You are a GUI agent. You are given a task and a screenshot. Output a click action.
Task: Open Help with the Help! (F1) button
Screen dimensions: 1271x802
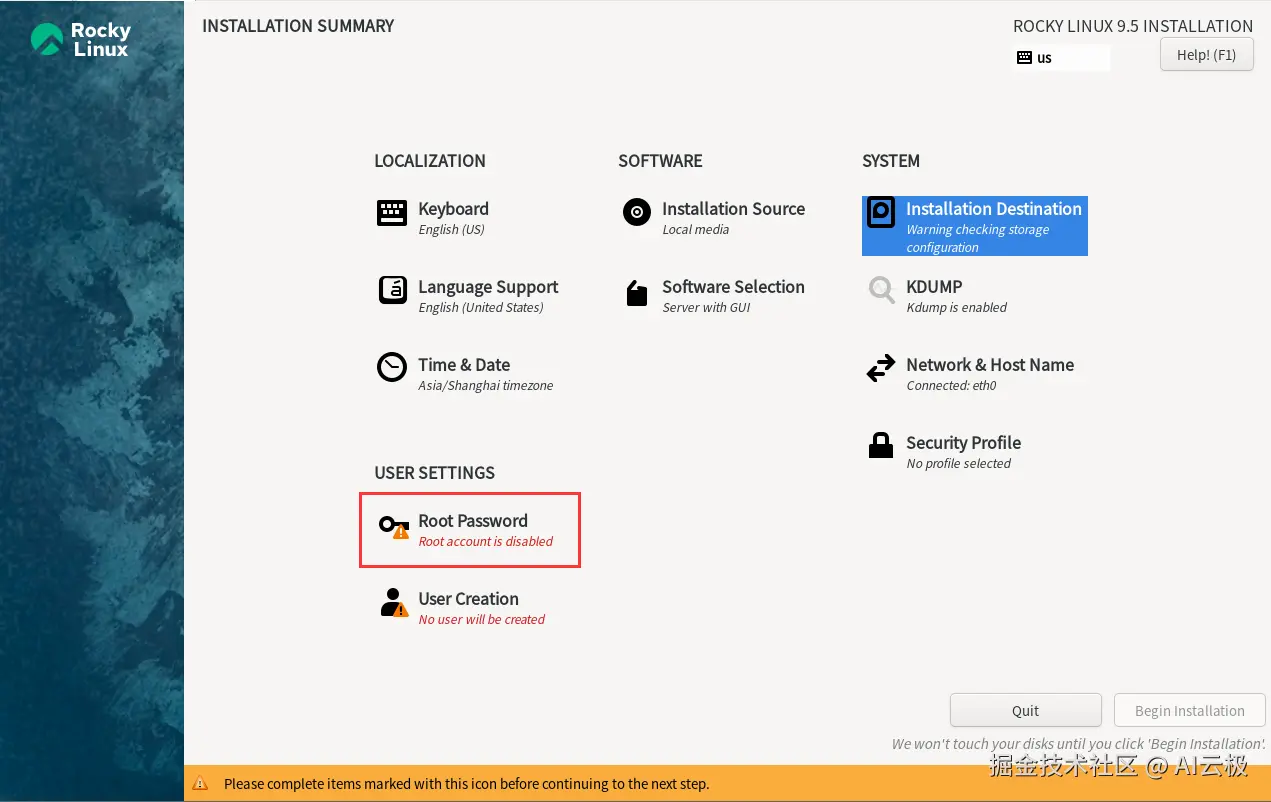(x=1206, y=55)
